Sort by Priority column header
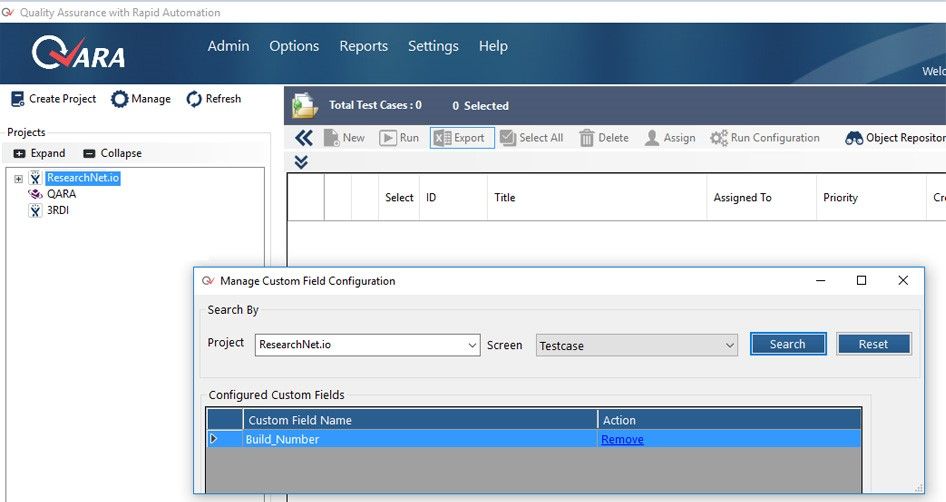 871,197
